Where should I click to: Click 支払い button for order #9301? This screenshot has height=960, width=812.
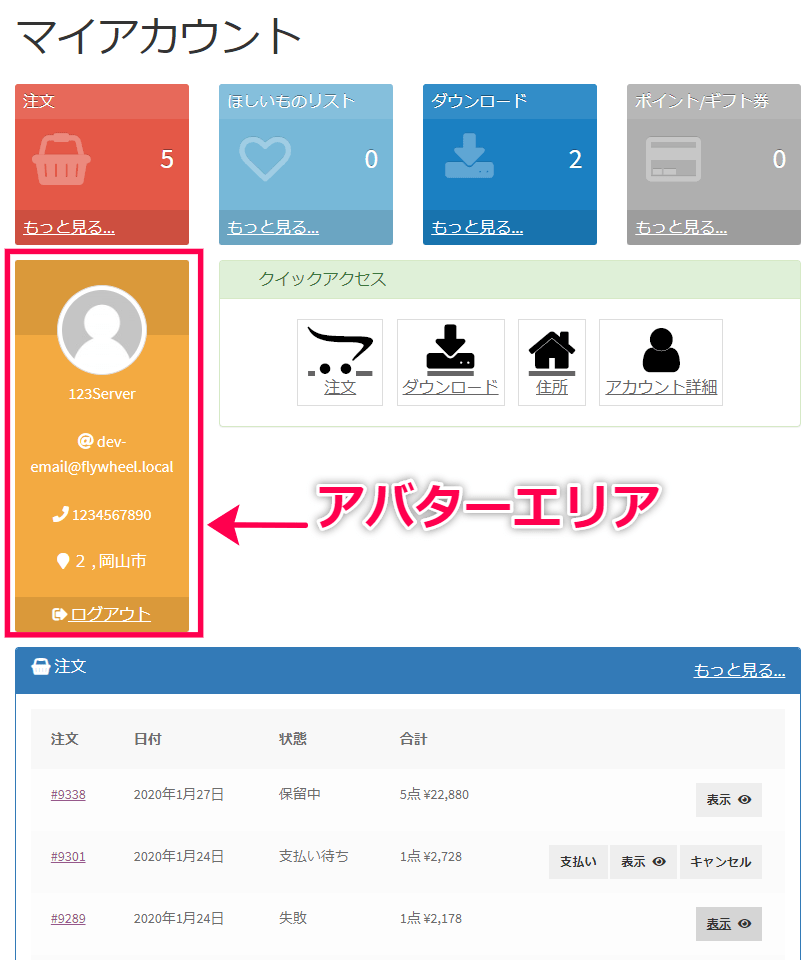point(578,861)
